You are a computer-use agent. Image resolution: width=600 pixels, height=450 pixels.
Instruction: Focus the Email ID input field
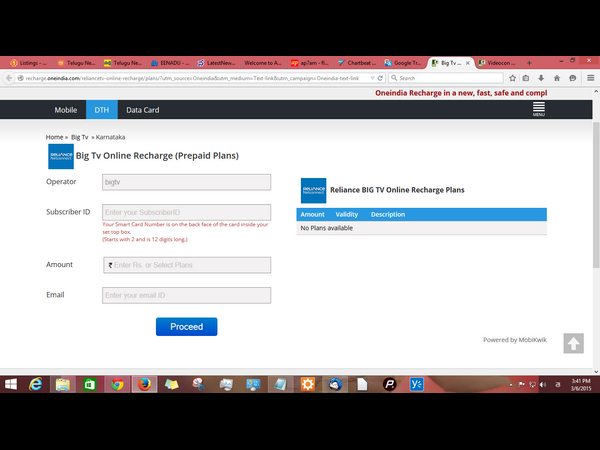pyautogui.click(x=186, y=295)
